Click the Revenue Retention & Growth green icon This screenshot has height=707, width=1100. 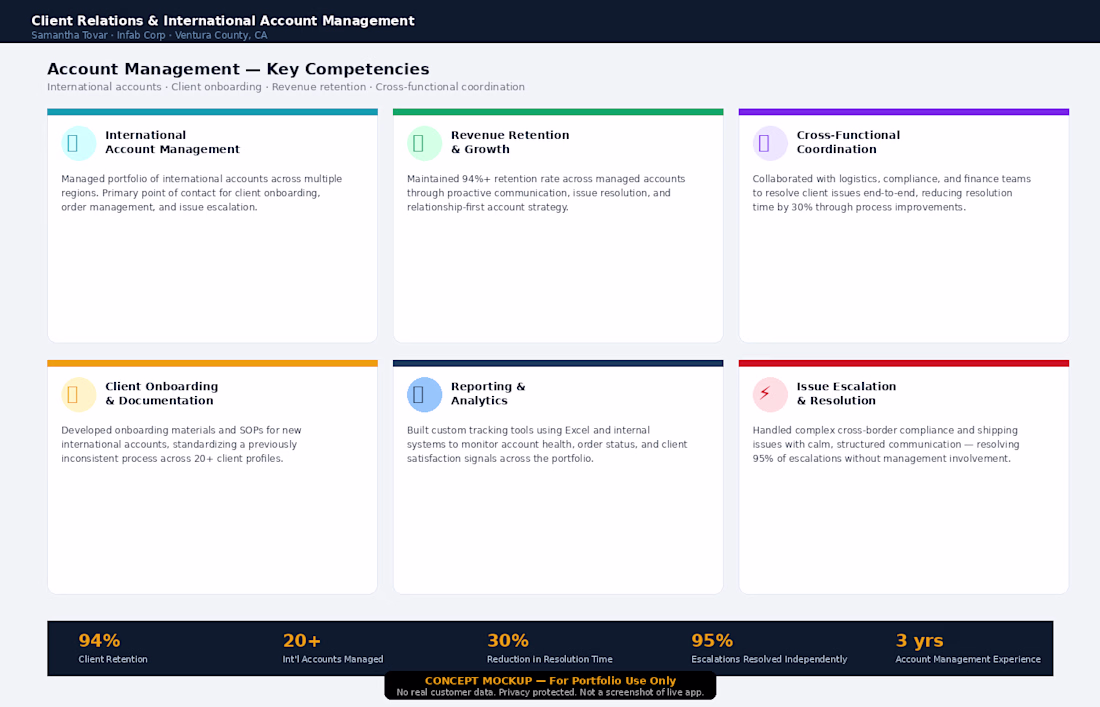pos(424,143)
